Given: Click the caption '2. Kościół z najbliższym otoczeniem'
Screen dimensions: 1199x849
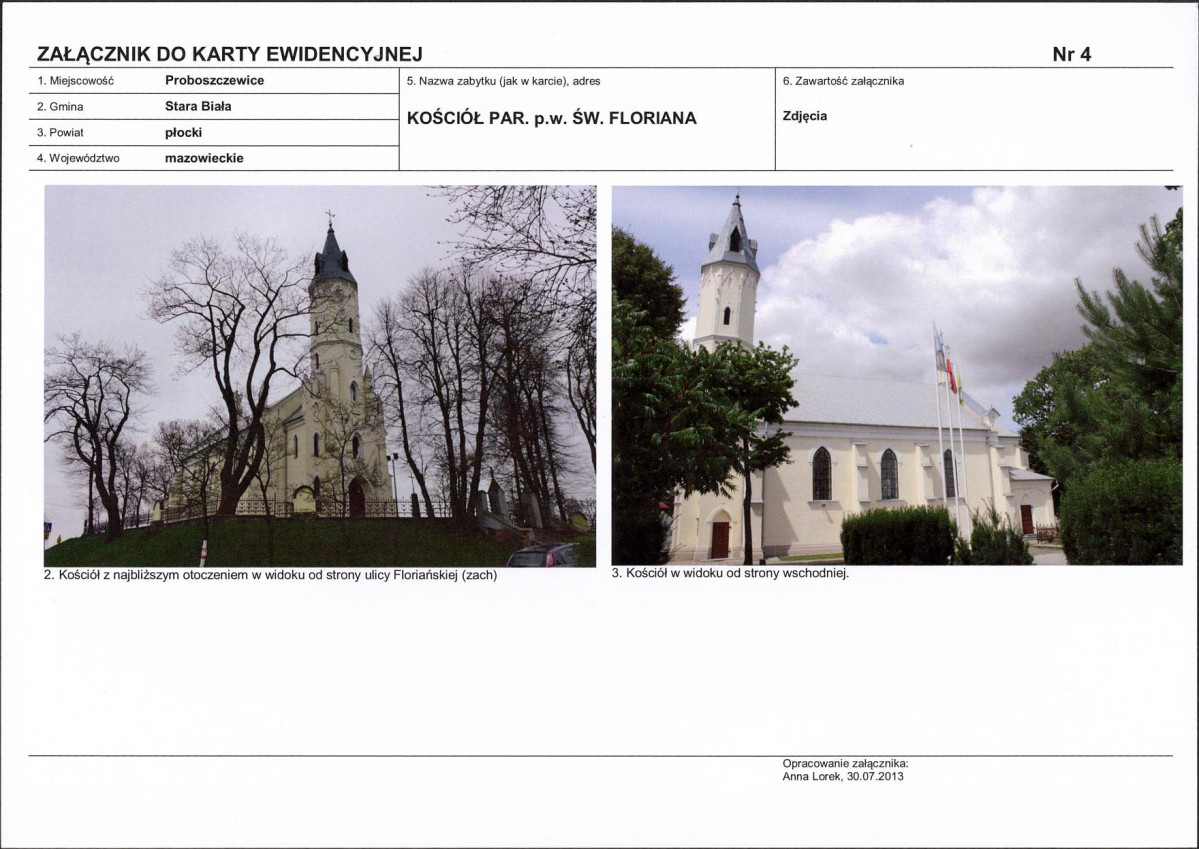Looking at the screenshot, I should pos(271,575).
